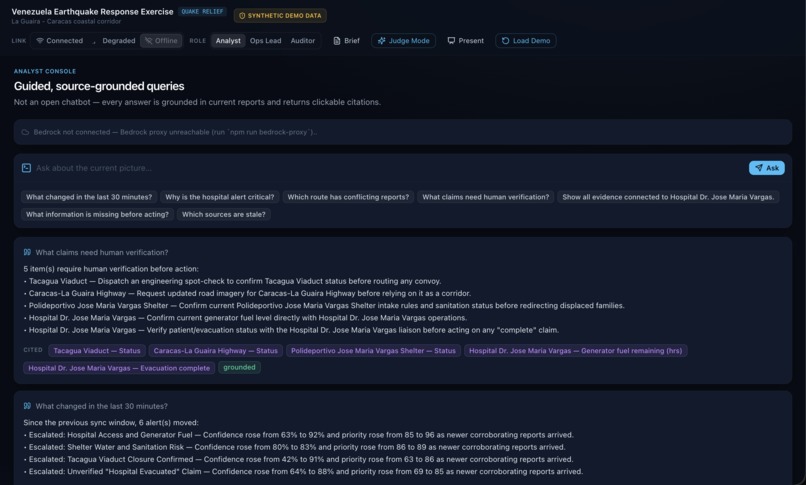
Task: Open citation 'Evacuation complete'
Action: click(x=119, y=368)
